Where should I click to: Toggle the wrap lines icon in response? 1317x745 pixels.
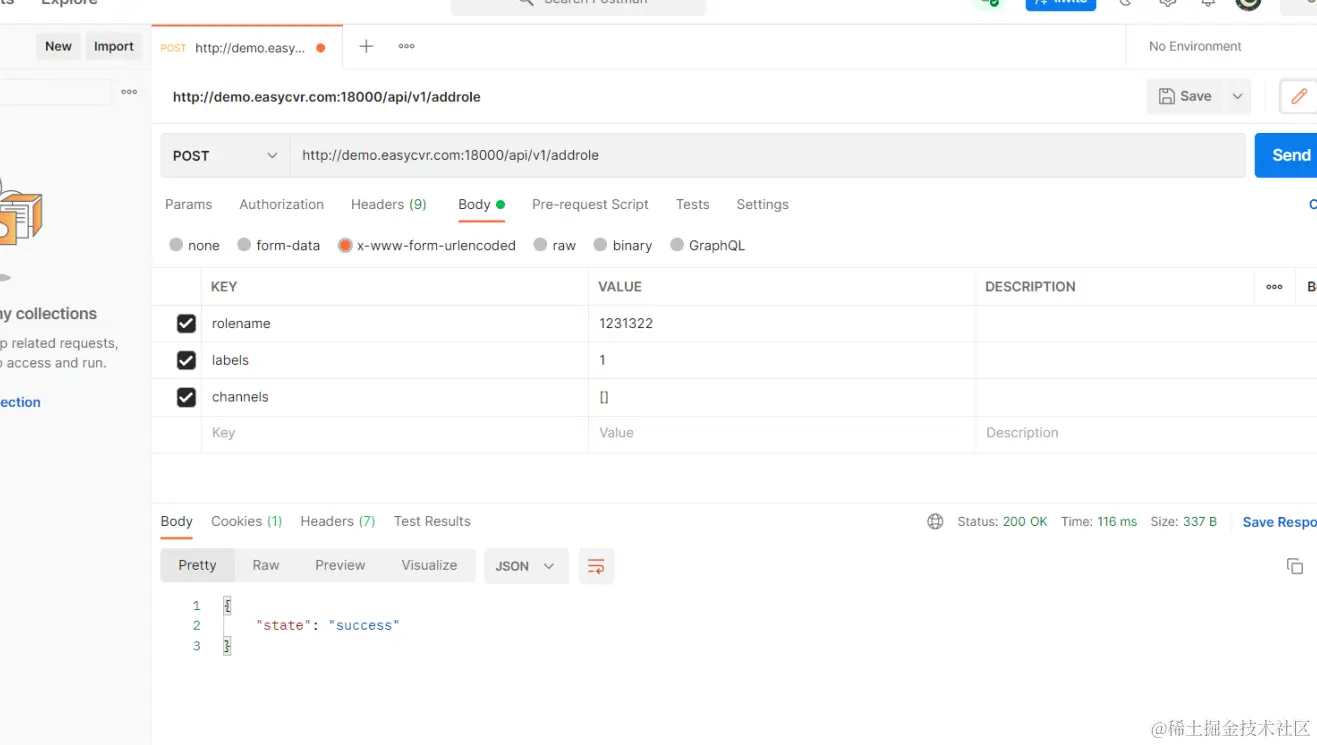tap(596, 566)
